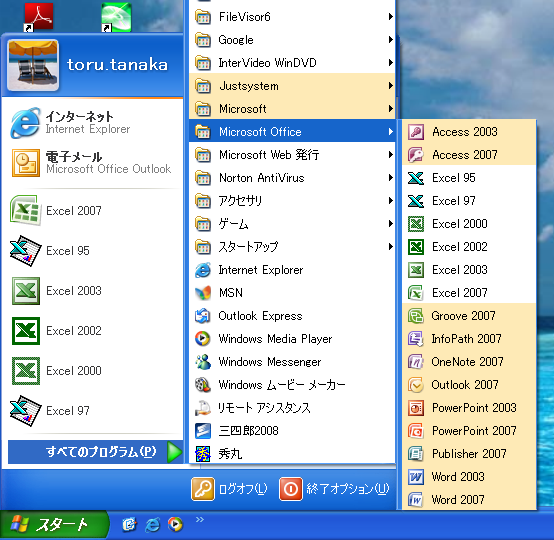Image resolution: width=554 pixels, height=540 pixels.
Task: Open the Microsoft Office menu folder
Action: 292,132
